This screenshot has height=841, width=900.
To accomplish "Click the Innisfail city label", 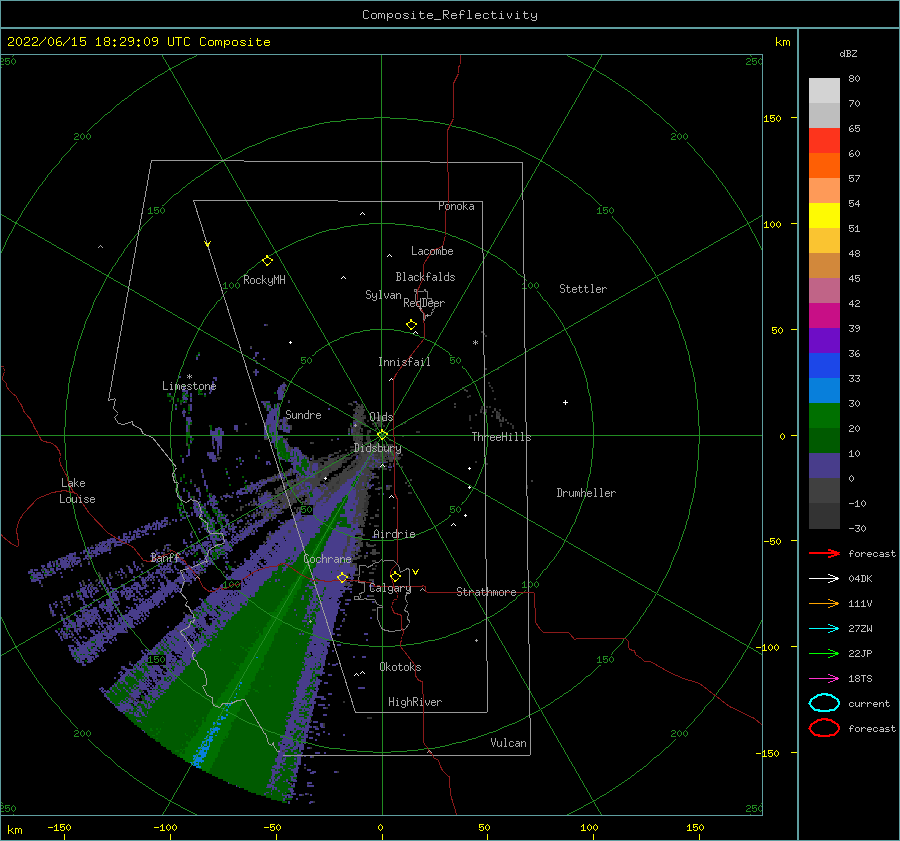I will pos(404,362).
